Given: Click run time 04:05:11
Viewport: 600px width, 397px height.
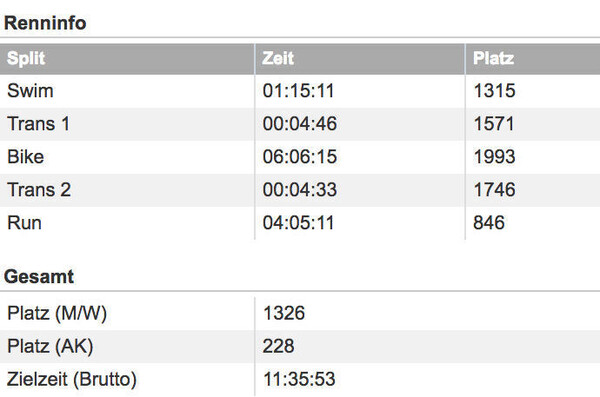Looking at the screenshot, I should click(298, 223).
